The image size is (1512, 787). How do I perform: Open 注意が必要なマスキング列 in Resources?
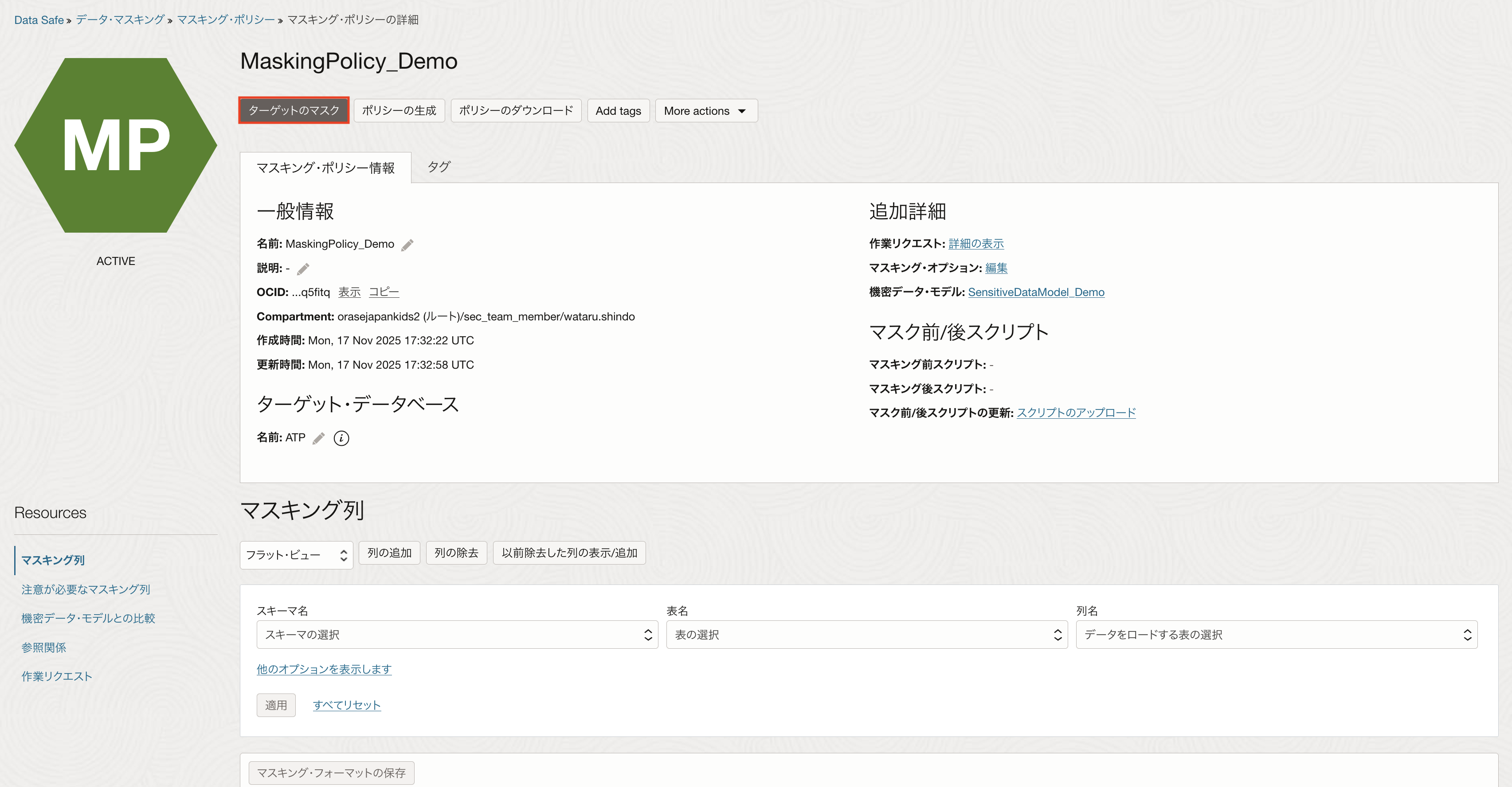tap(86, 589)
